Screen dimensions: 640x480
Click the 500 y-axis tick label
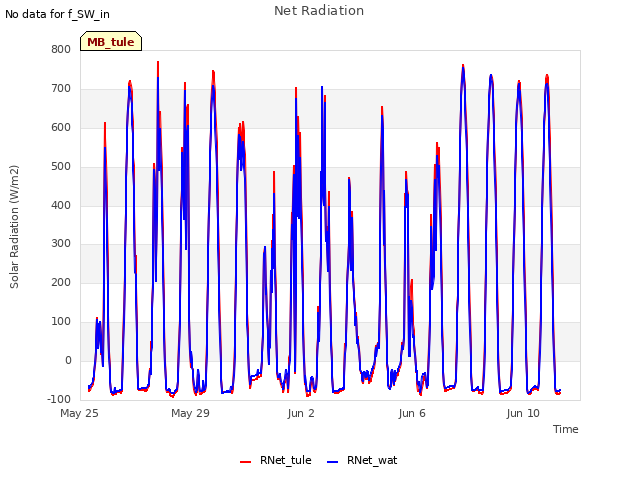click(61, 166)
